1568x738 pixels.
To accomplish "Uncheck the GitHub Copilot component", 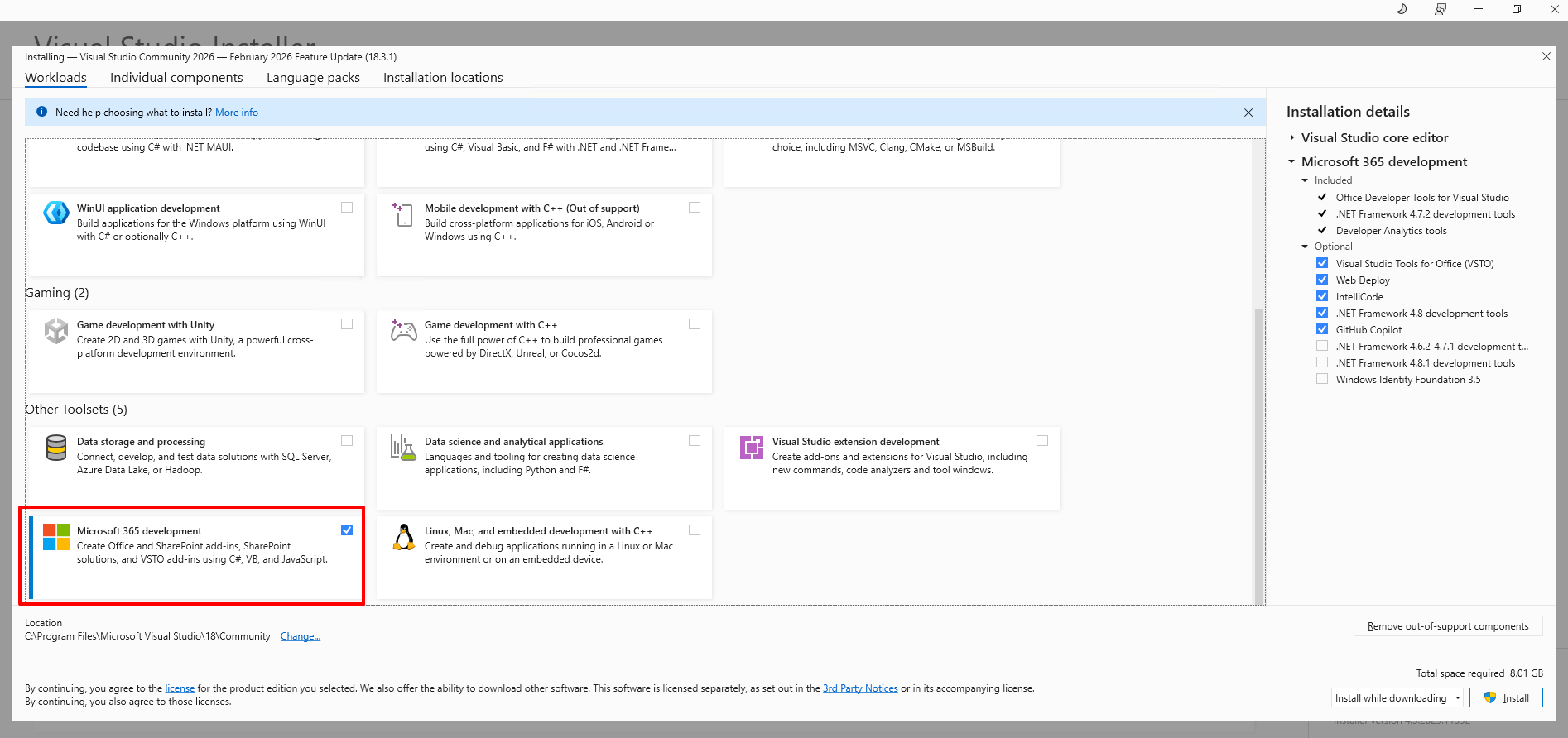I will (x=1322, y=329).
